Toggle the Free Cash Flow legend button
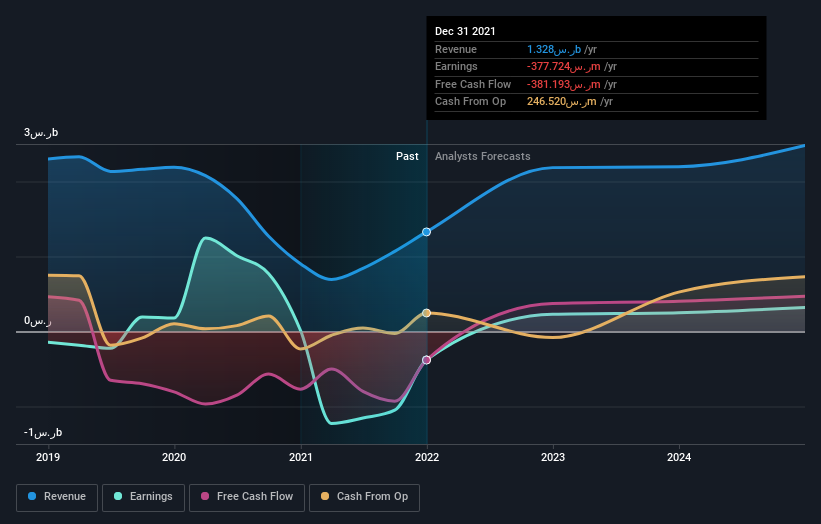 coord(247,497)
